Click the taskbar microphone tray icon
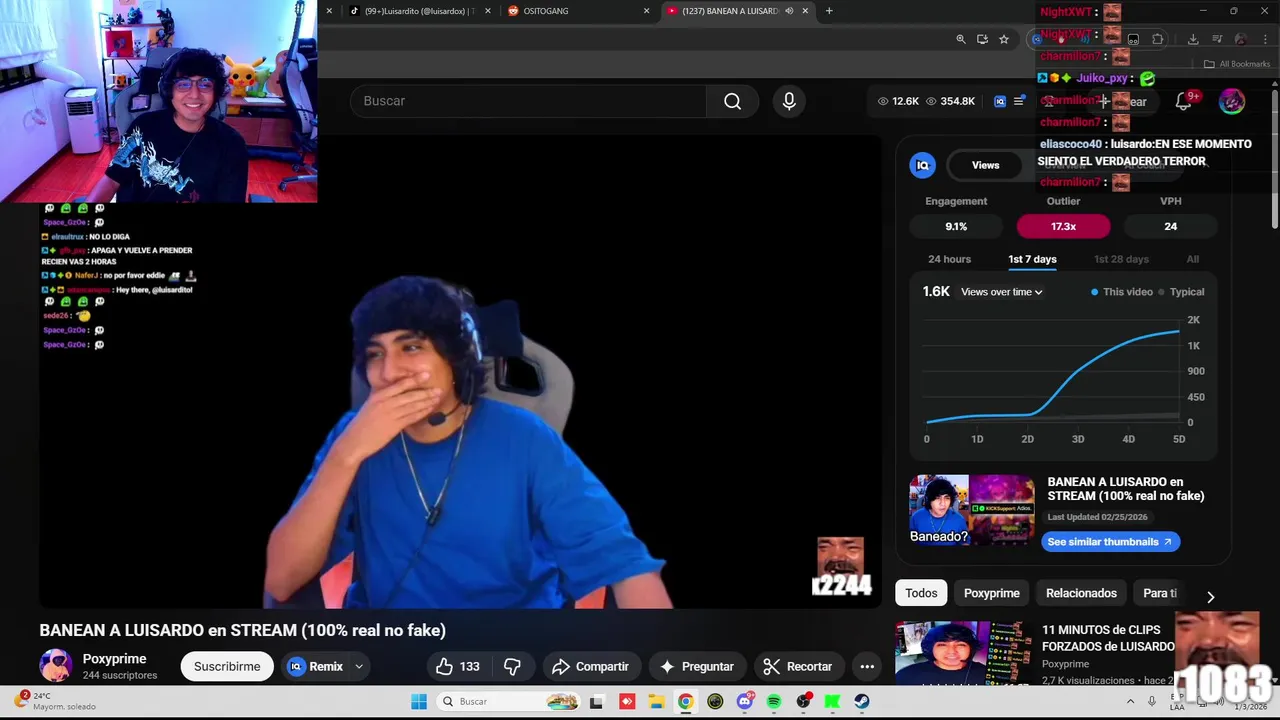Screen dimensions: 1280x720 pyautogui.click(x=1152, y=701)
